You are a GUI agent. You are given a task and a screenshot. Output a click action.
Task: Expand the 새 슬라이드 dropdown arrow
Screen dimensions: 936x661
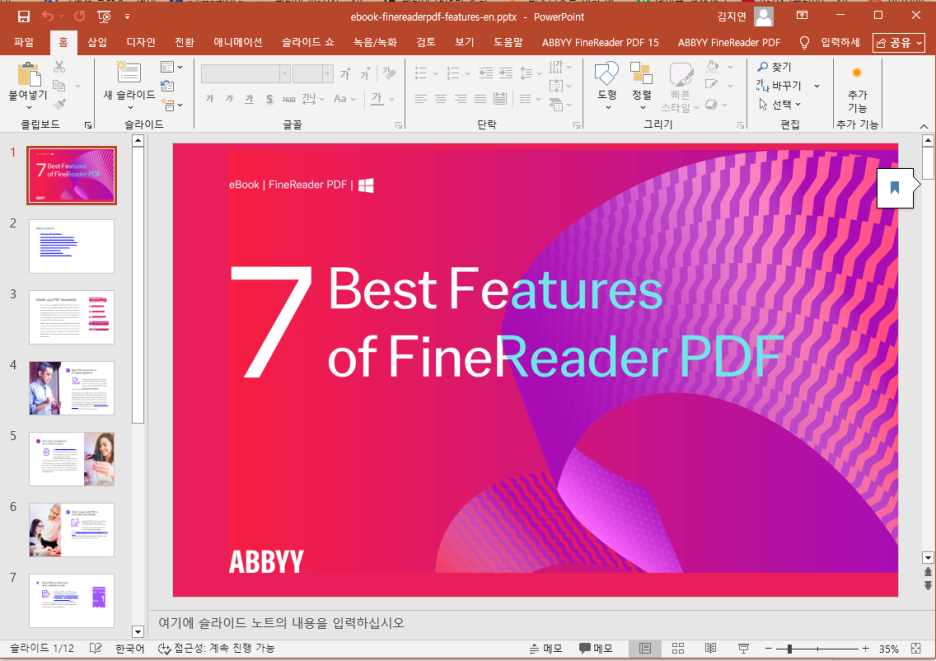(130, 107)
